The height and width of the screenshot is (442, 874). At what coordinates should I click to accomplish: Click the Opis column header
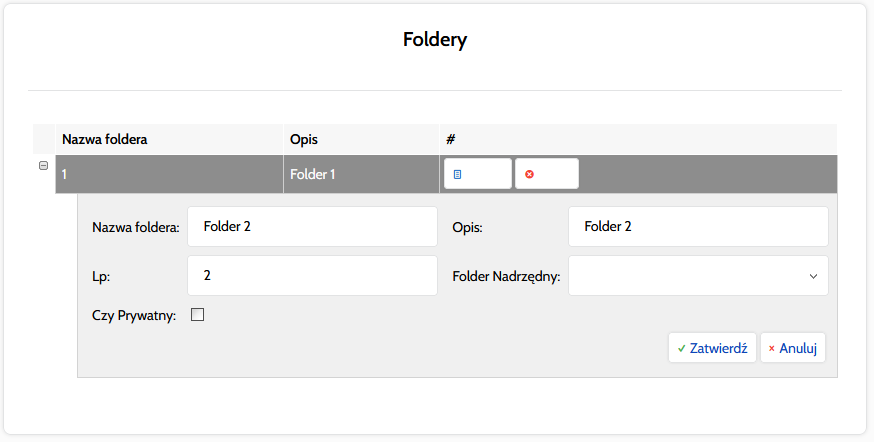click(x=304, y=139)
